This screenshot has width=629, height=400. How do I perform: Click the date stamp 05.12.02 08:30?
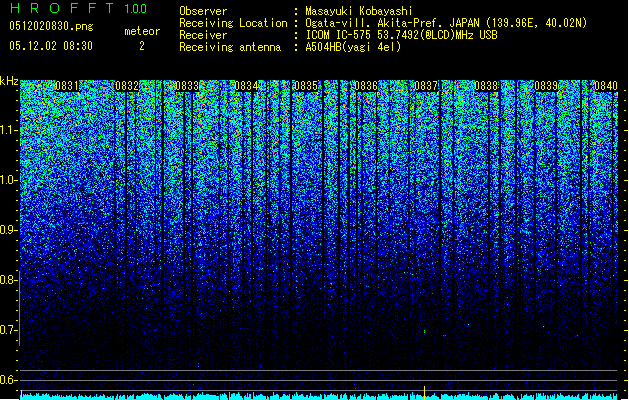point(51,46)
